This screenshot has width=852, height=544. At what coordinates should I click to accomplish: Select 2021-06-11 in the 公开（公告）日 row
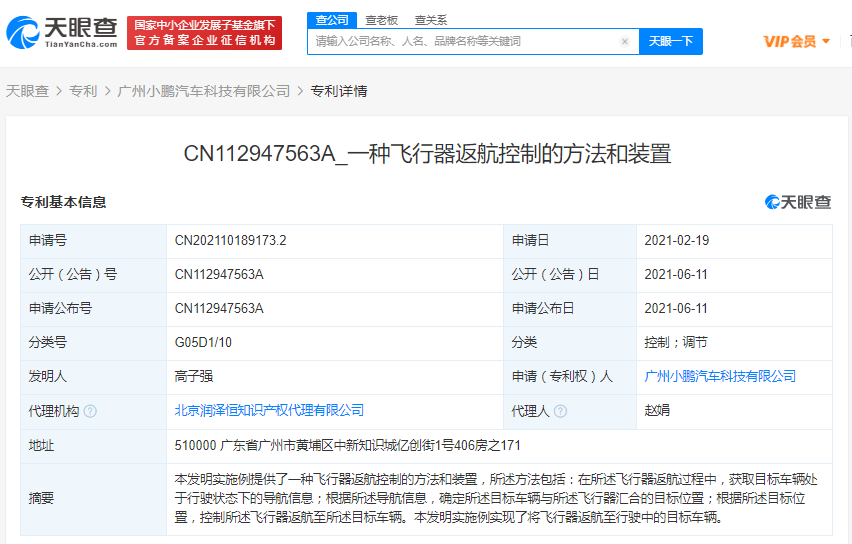tap(676, 274)
